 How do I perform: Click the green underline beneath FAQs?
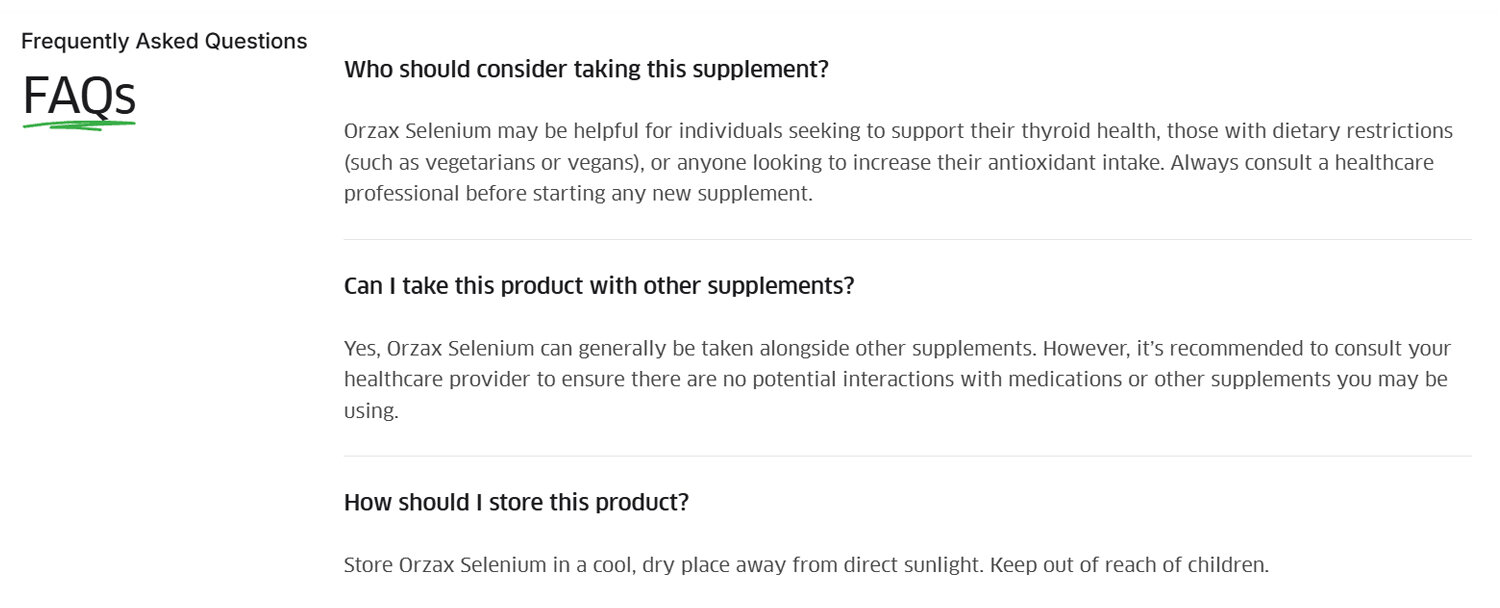(x=79, y=126)
